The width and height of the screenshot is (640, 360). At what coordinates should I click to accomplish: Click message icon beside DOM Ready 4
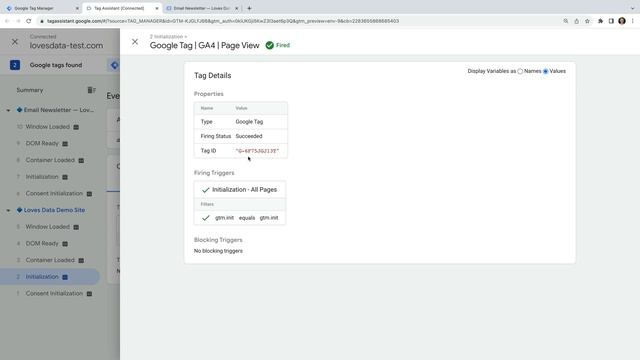tap(65, 244)
